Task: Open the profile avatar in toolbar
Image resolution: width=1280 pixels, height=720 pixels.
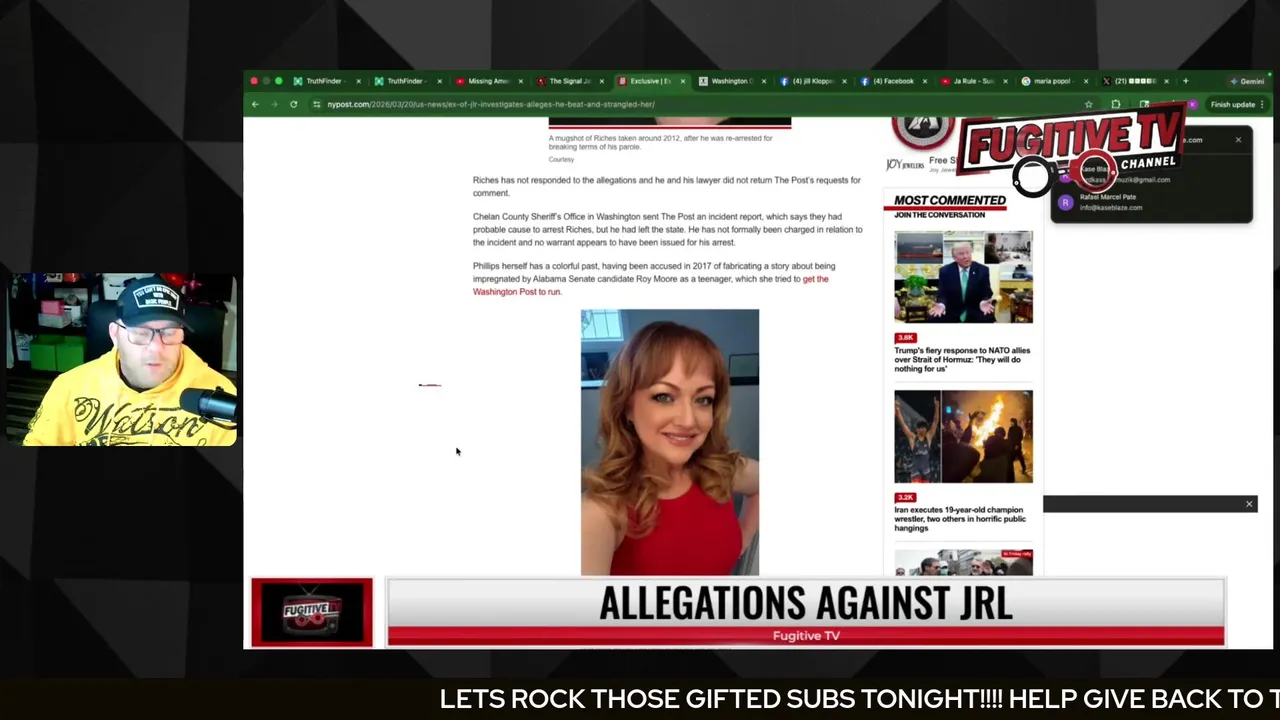Action: [1192, 104]
